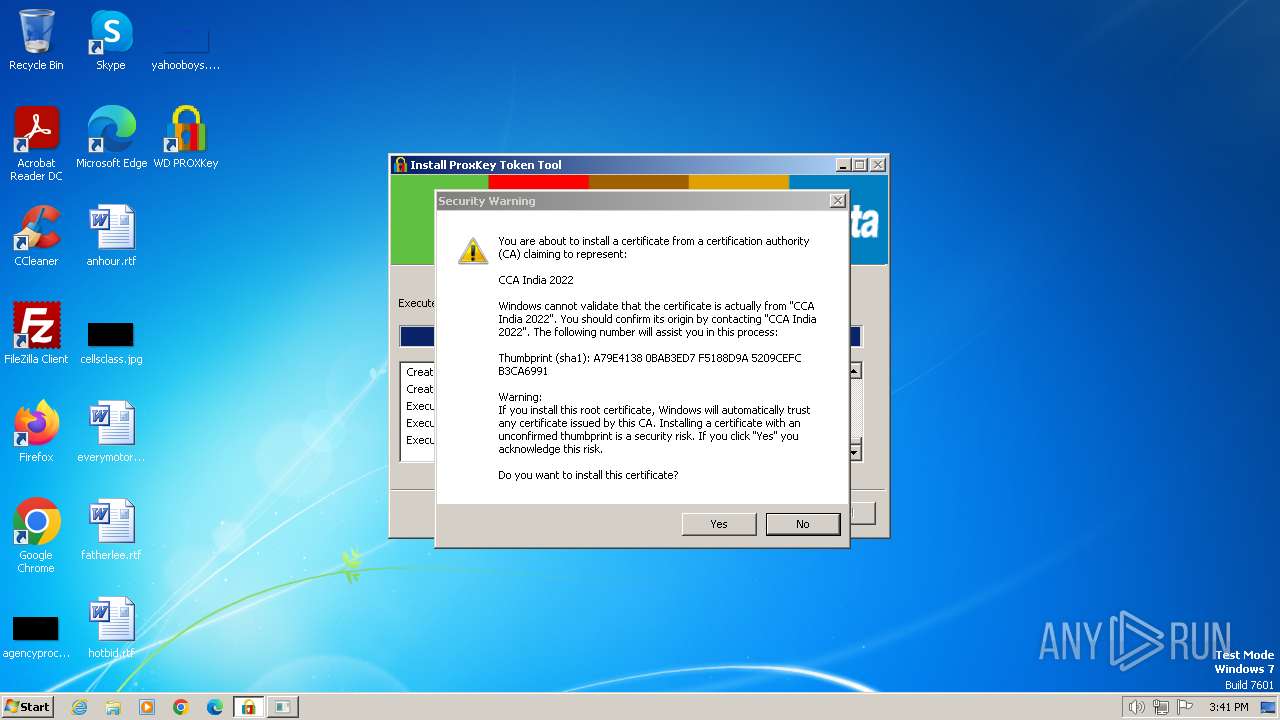
Task: Click the padlock icon in installer title bar
Action: click(400, 165)
